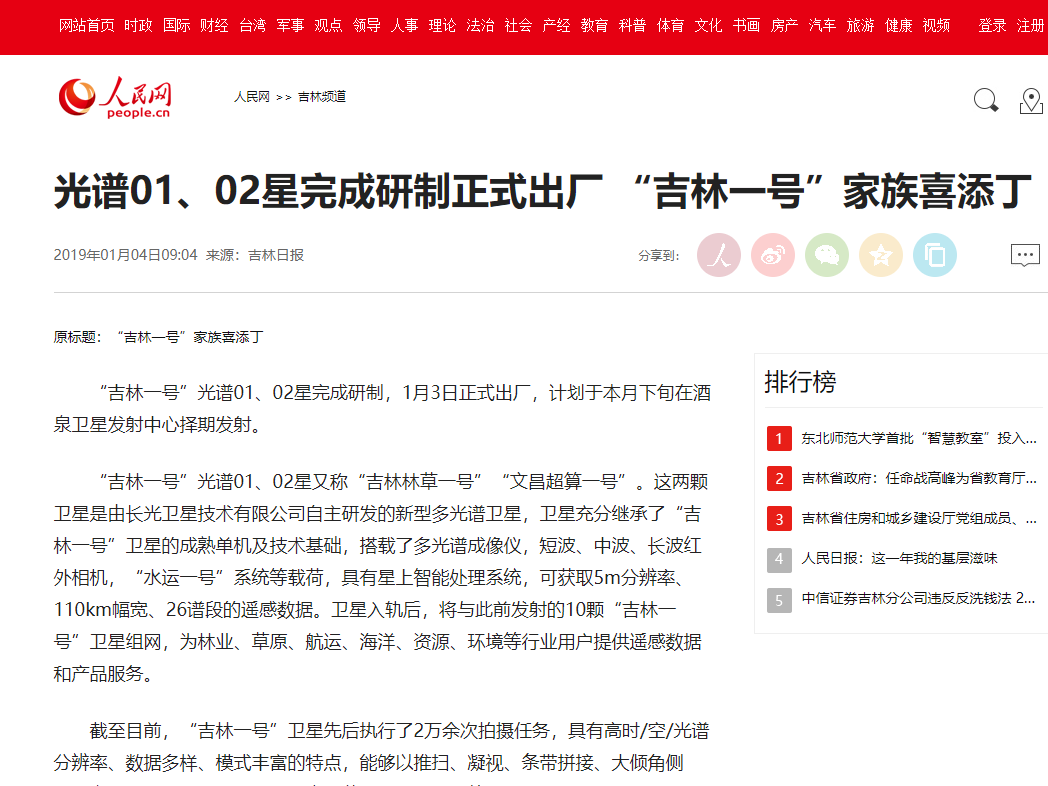
Task: Open 网站首页 in the top navigation
Action: click(86, 26)
